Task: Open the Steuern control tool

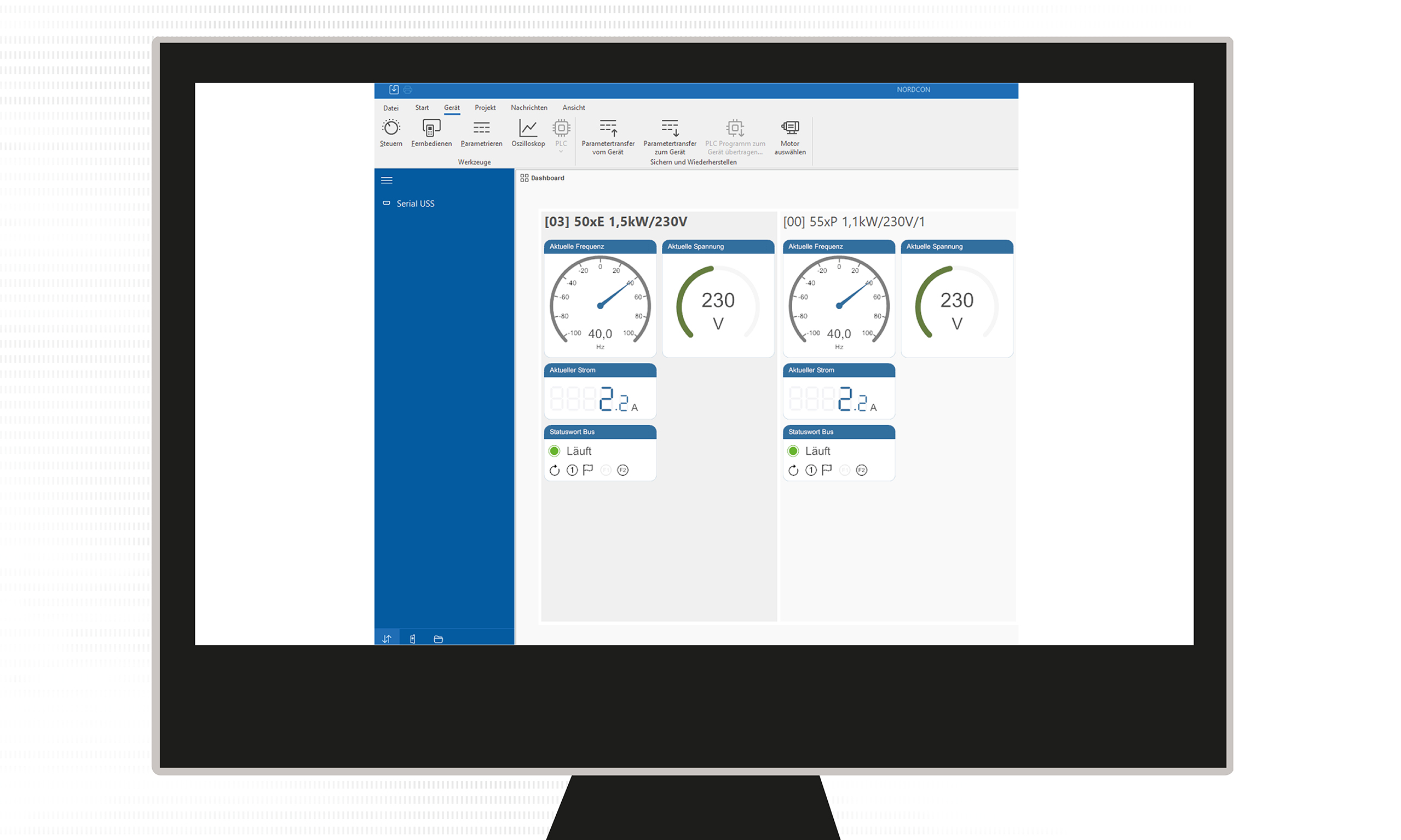Action: coord(391,134)
